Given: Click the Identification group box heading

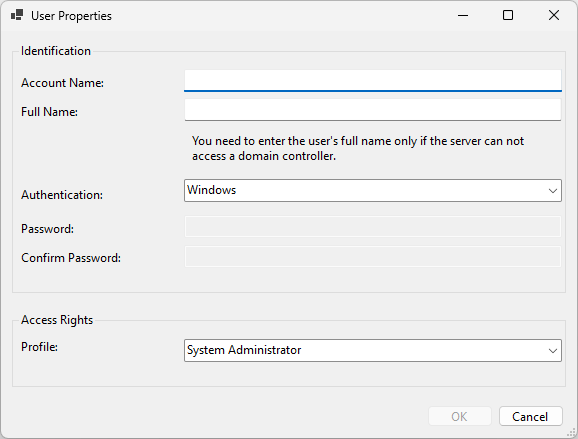Looking at the screenshot, I should click(x=56, y=51).
